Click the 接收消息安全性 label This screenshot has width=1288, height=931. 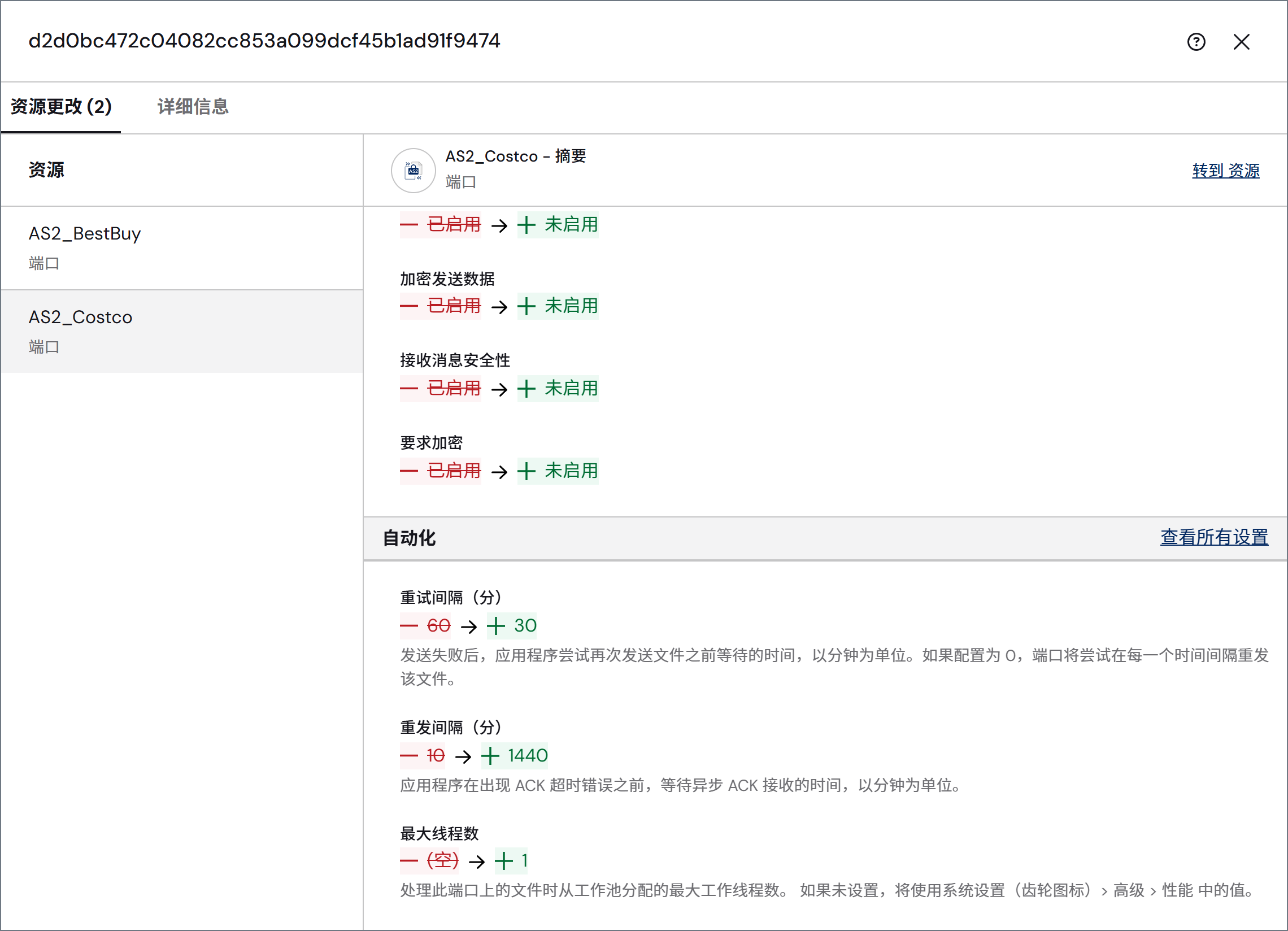point(455,360)
